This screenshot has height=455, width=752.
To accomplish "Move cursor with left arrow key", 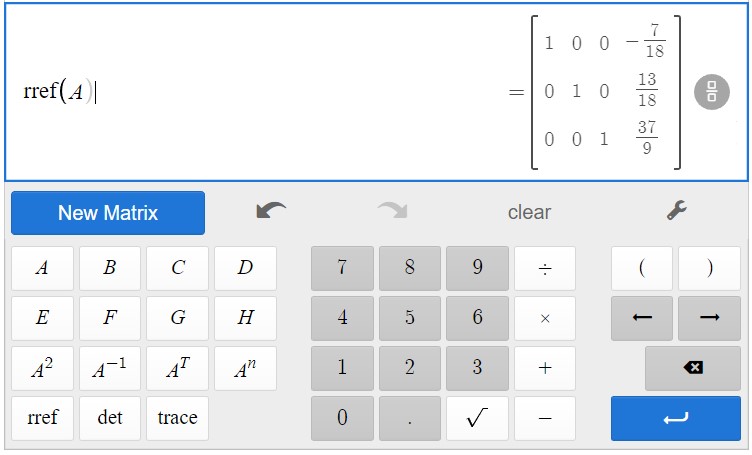I will [x=642, y=318].
